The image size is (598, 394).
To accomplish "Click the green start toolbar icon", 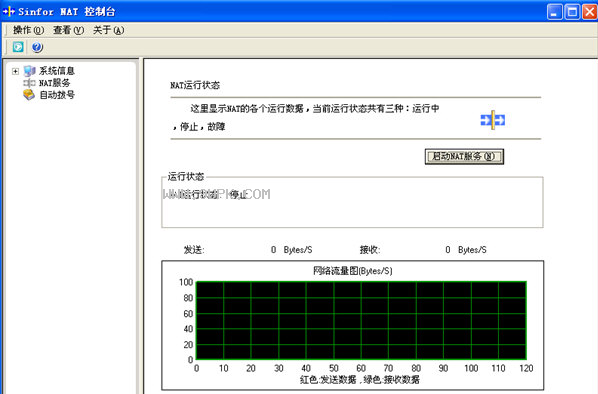I will pyautogui.click(x=18, y=47).
